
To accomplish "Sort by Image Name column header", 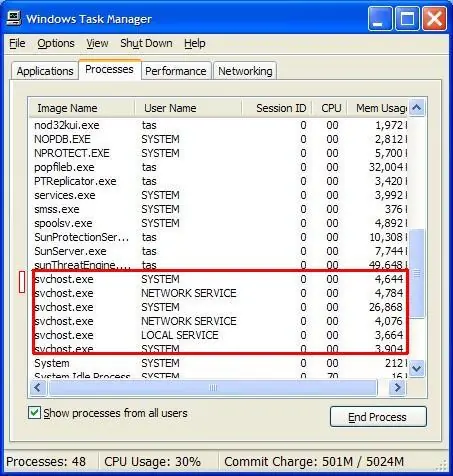I will 82,108.
